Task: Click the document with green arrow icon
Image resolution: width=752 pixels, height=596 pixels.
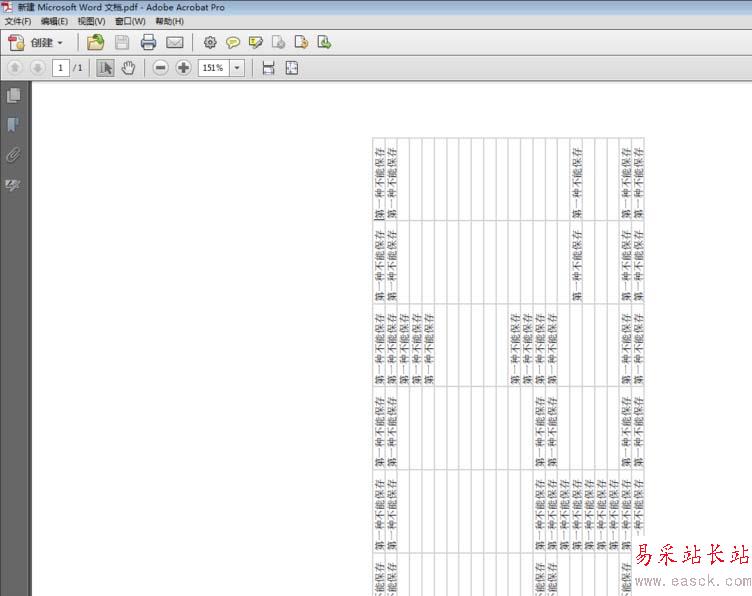Action: coord(324,43)
